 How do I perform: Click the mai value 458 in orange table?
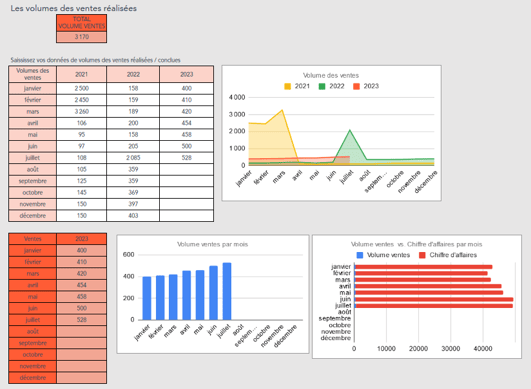click(82, 297)
